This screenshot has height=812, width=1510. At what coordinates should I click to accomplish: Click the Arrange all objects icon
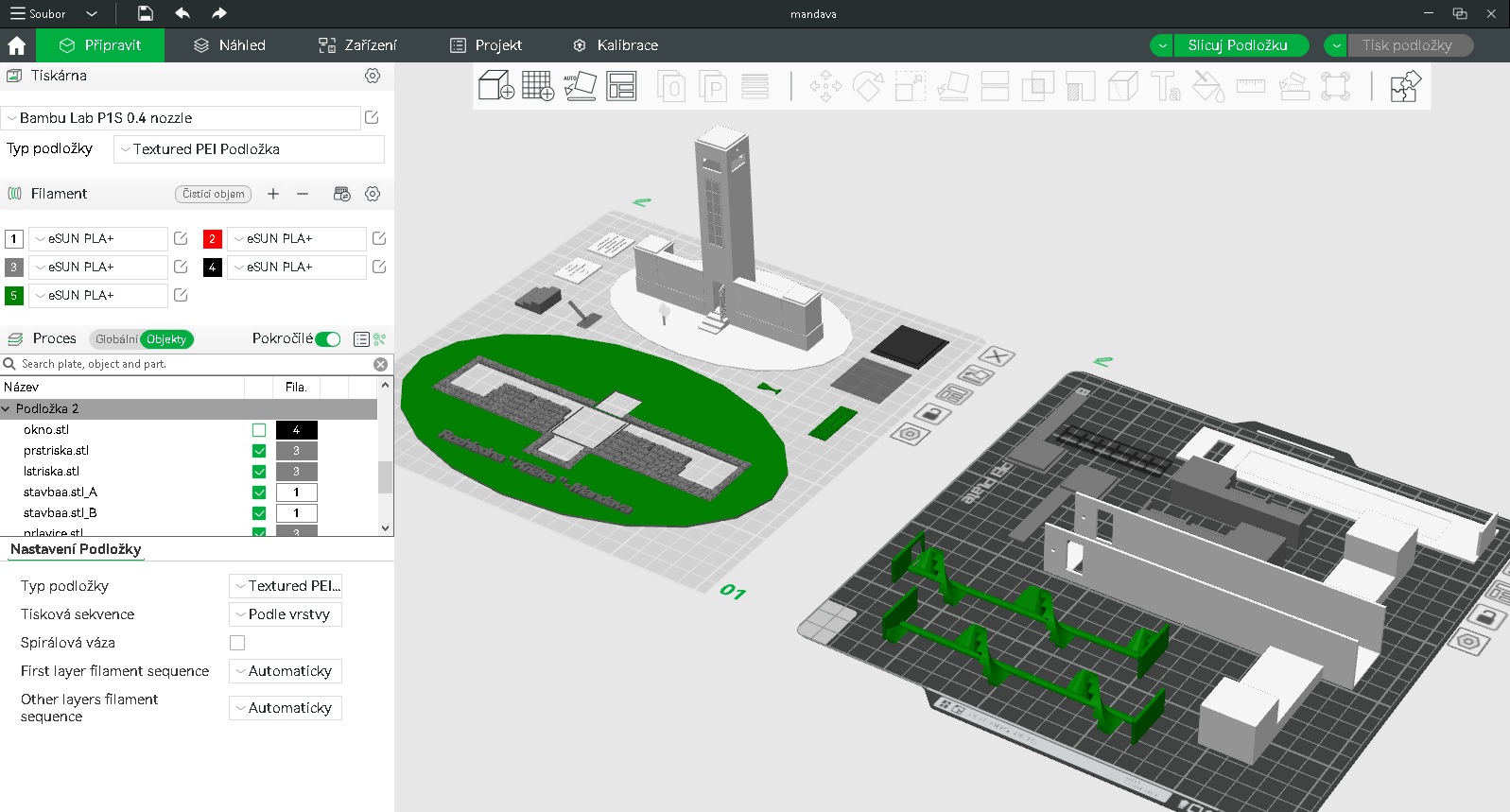point(621,86)
